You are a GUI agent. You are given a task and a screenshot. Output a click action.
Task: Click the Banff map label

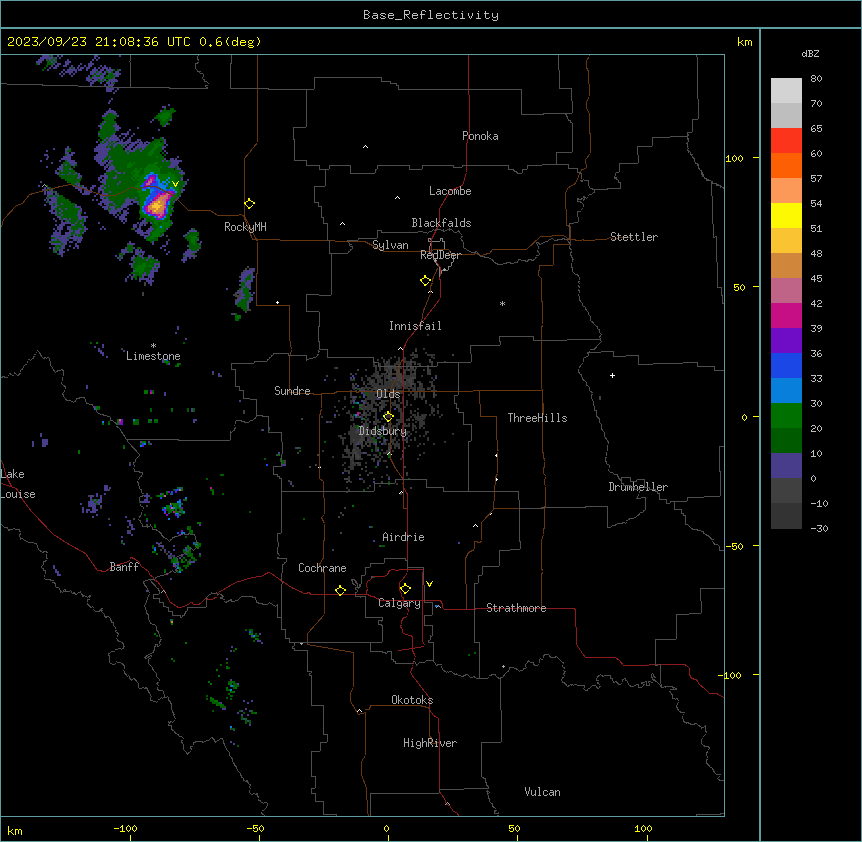[124, 567]
